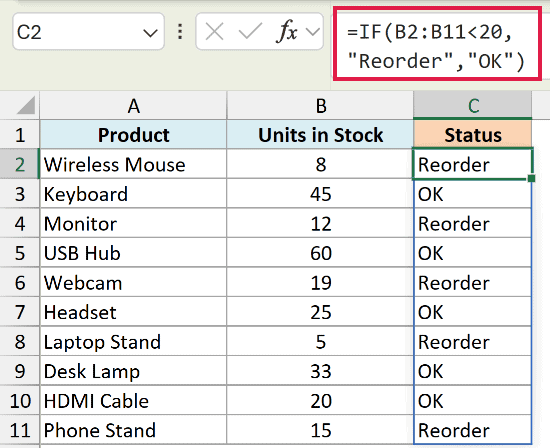The image size is (550, 448).
Task: Click the Name Box showing C2
Action: [88, 32]
